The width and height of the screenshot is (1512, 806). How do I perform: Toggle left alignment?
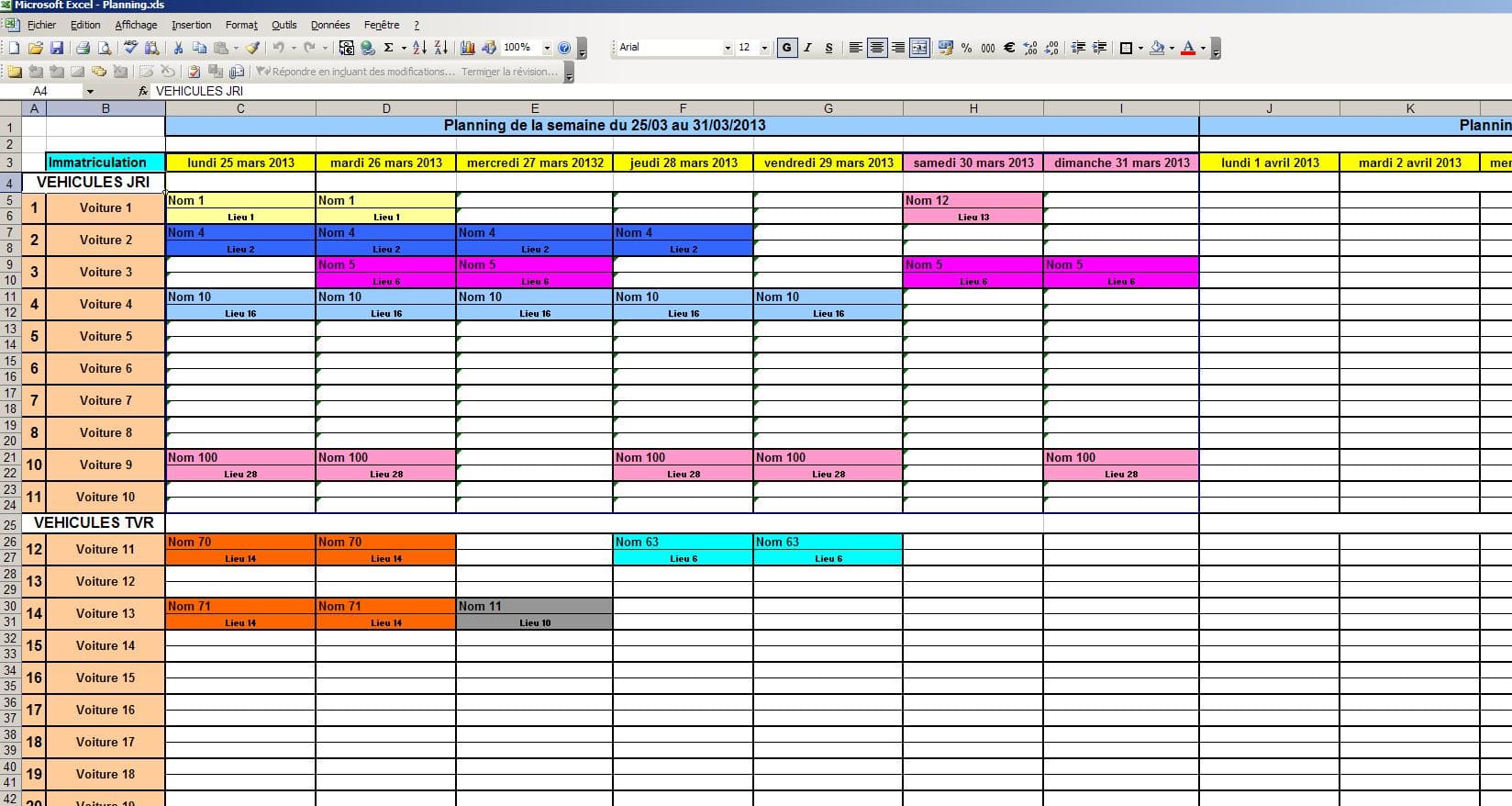pyautogui.click(x=855, y=48)
